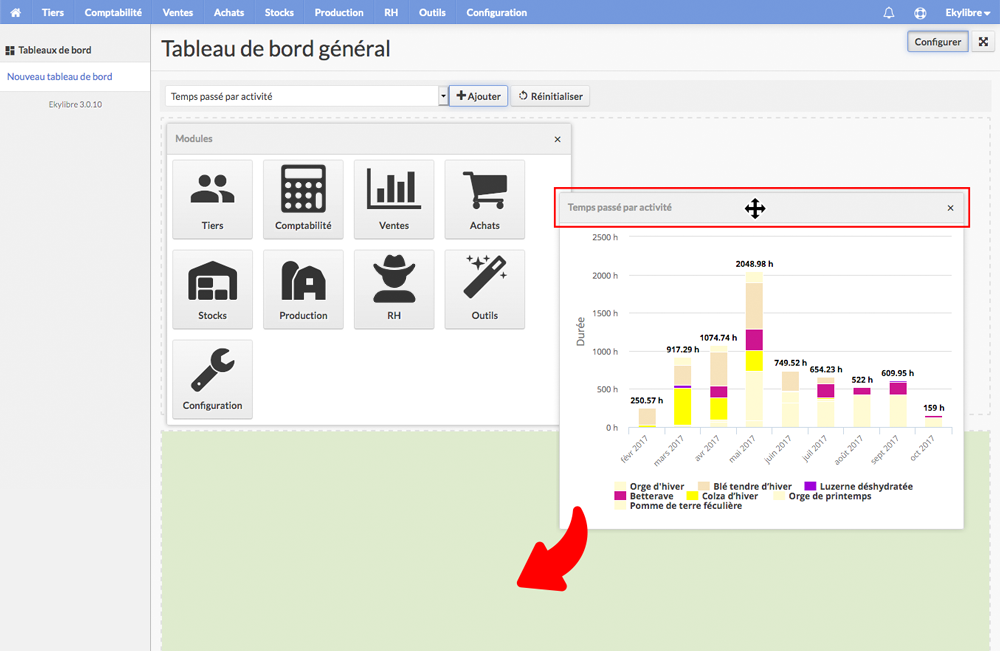Open the Outils magic wand tile
The width and height of the screenshot is (1000, 651).
pos(485,289)
